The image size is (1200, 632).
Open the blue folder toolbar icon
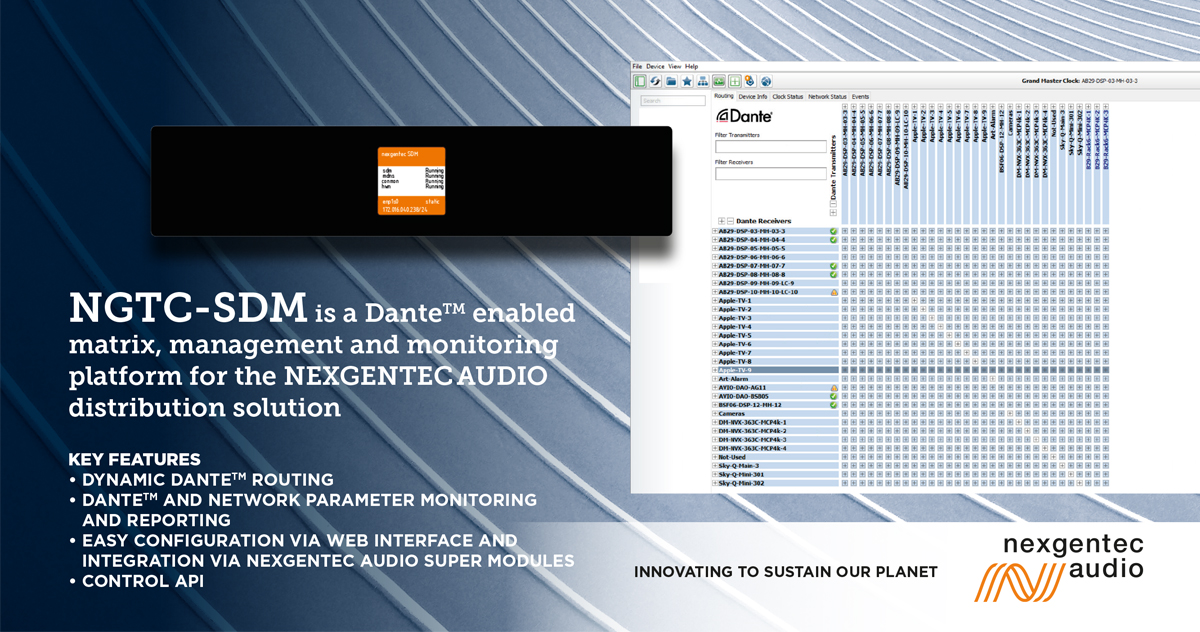pos(671,81)
